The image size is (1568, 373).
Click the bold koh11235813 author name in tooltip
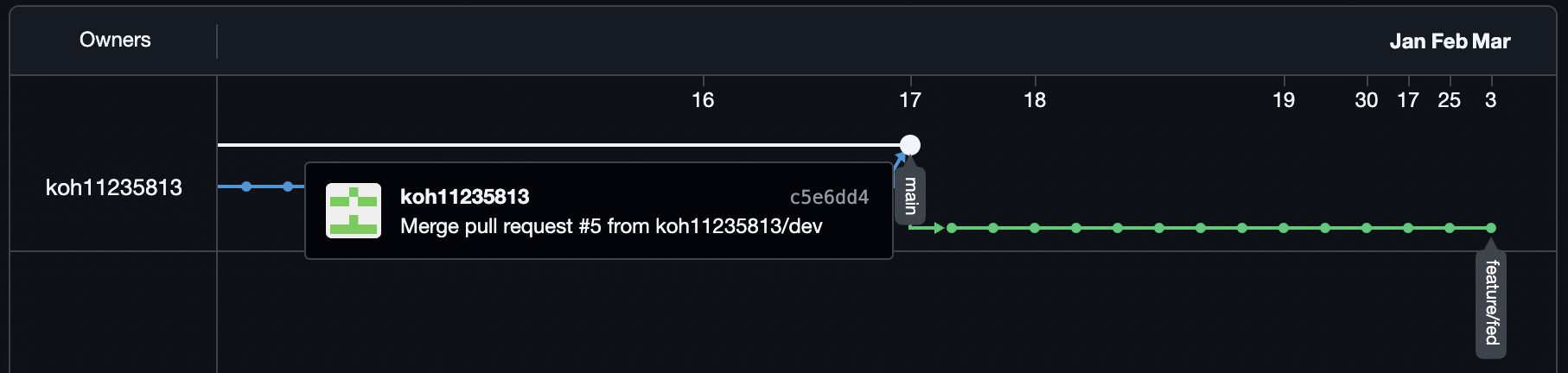point(464,197)
